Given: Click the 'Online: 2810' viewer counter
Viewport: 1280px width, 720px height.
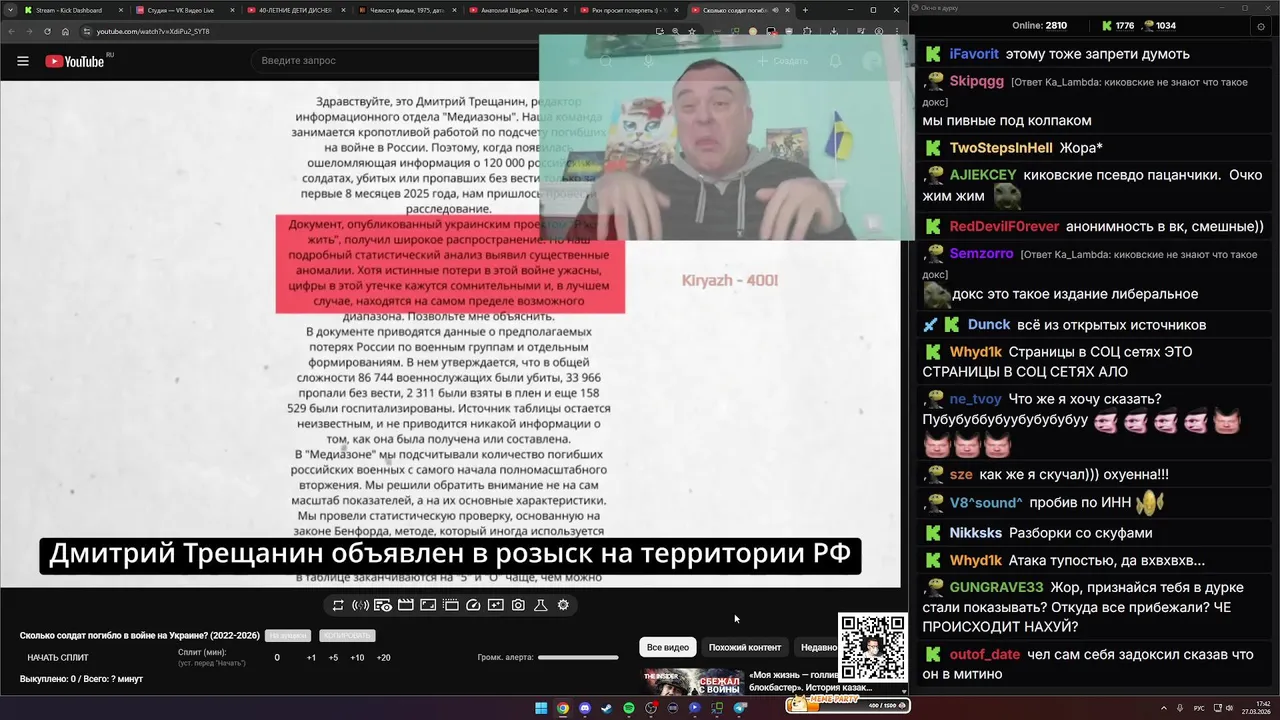Looking at the screenshot, I should click(1039, 25).
